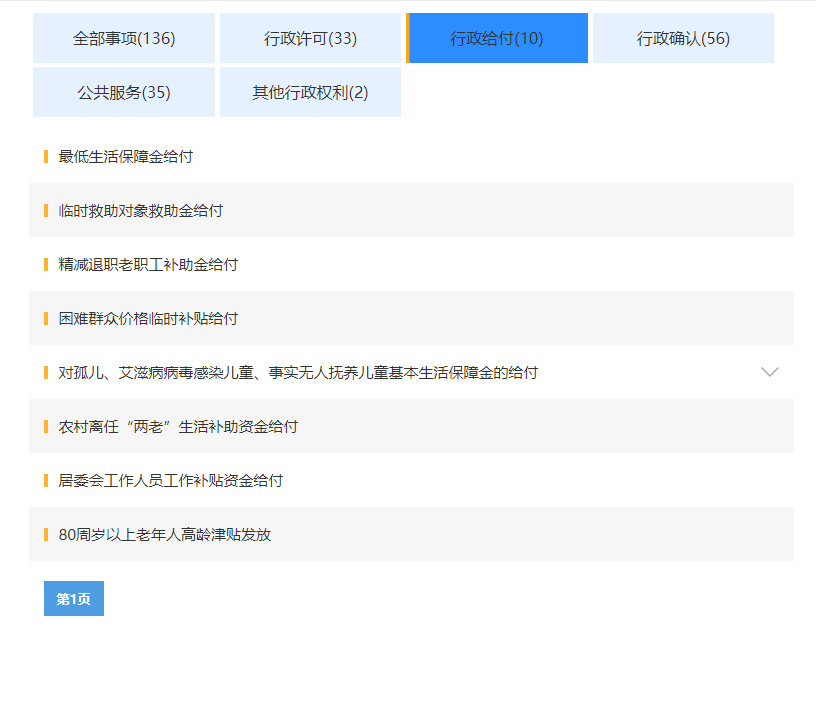Switch to 其他行政权利(2) tab
The image size is (816, 711).
tap(310, 92)
